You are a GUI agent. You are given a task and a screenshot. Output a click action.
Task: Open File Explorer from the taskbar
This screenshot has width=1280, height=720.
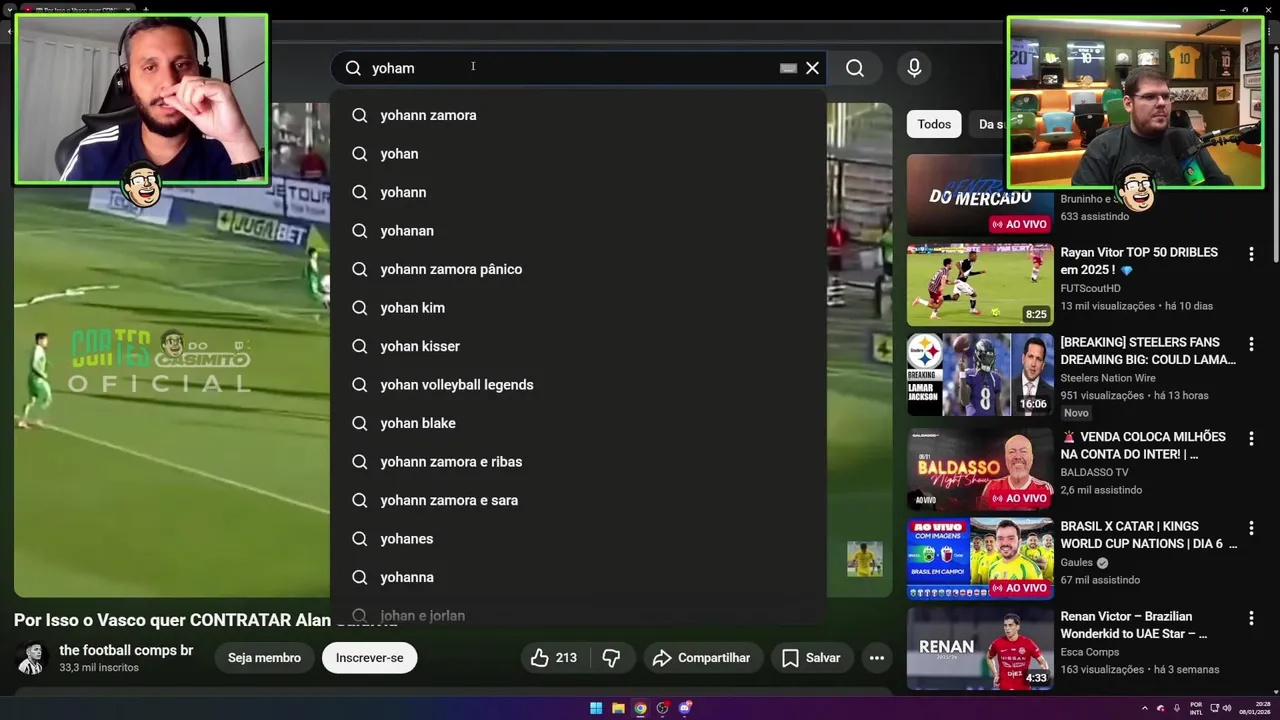point(618,708)
